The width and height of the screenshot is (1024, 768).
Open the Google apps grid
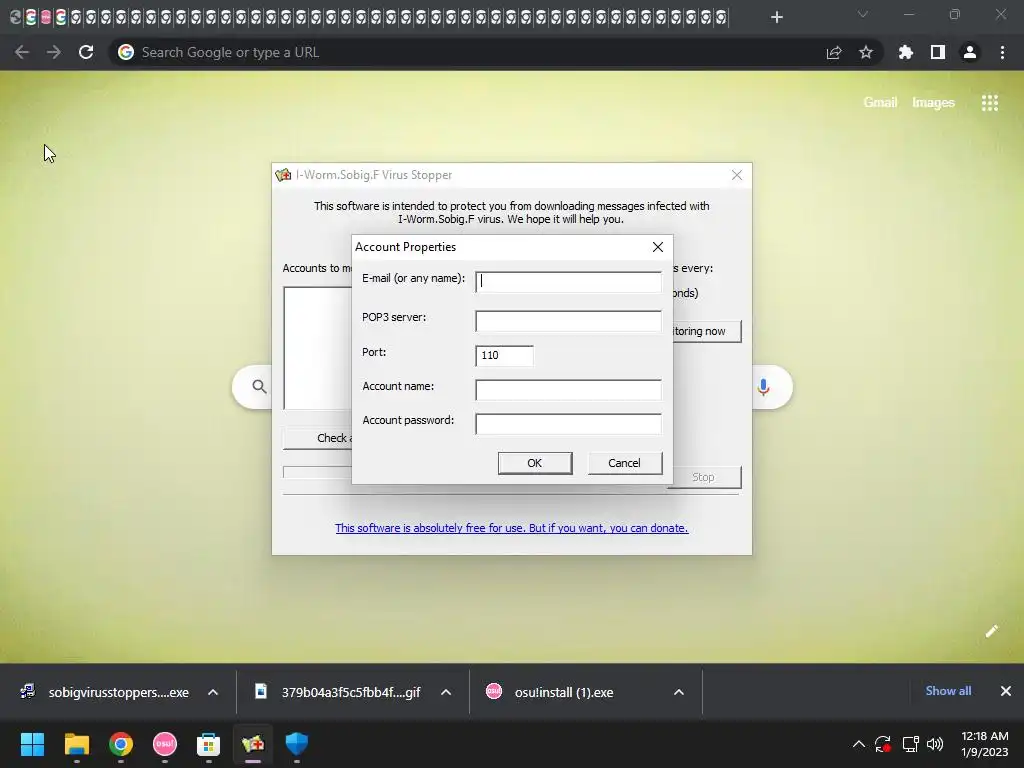tap(989, 103)
